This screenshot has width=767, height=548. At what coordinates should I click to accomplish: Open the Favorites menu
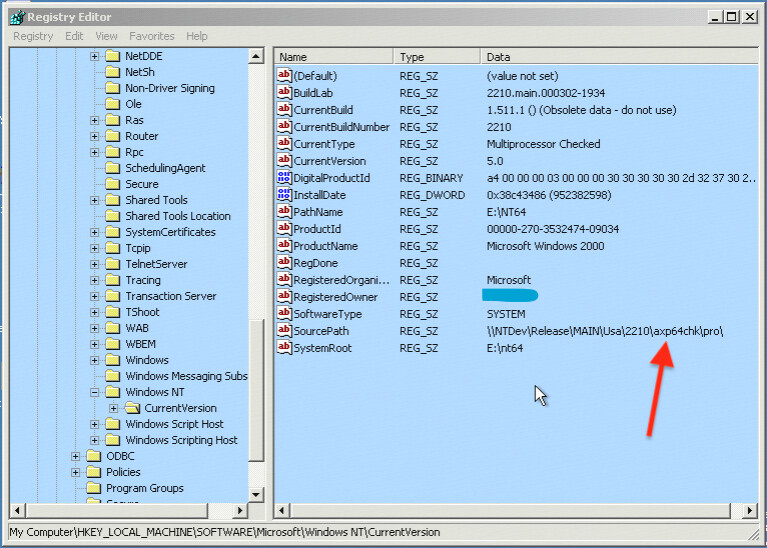(151, 36)
